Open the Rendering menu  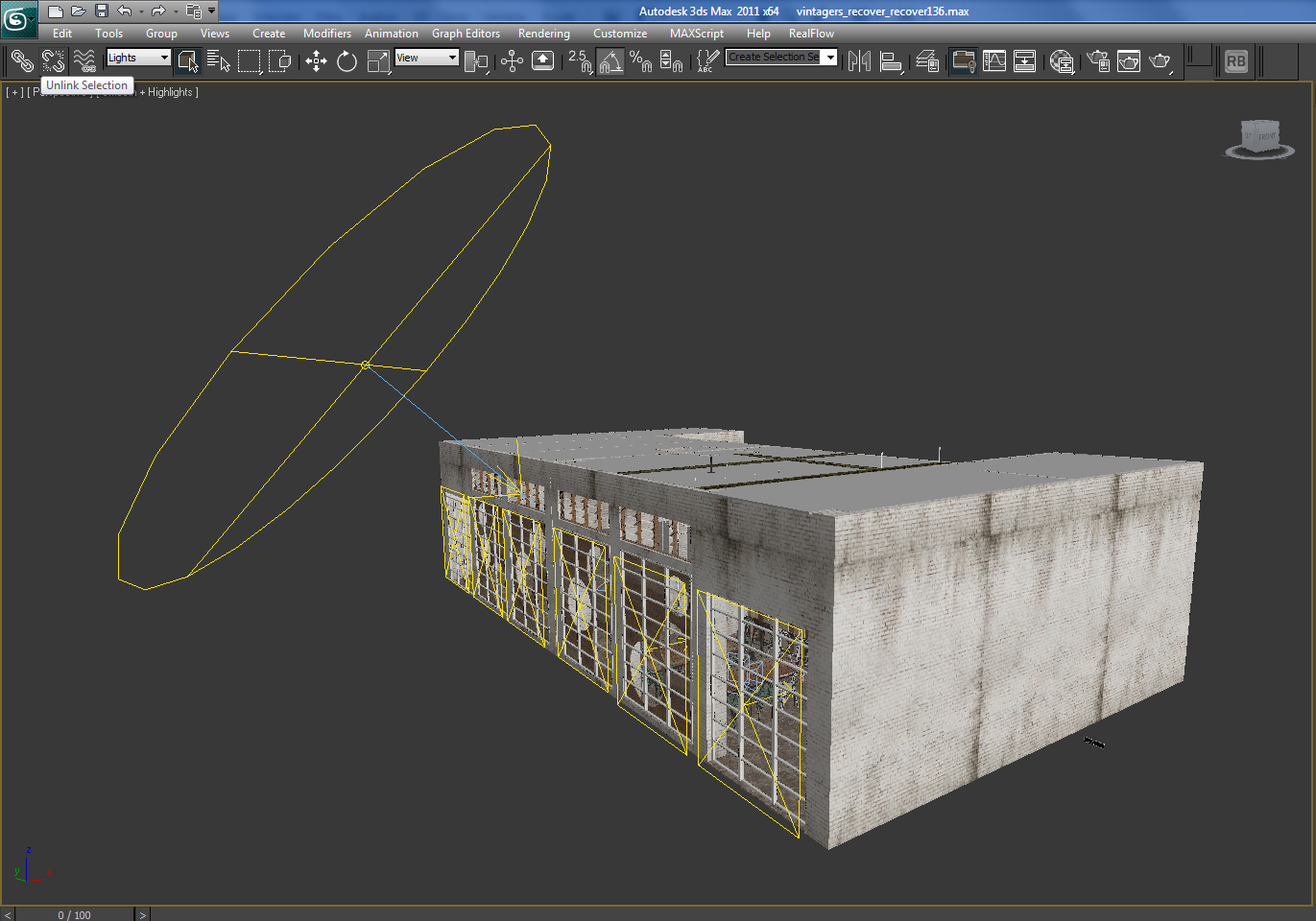(543, 34)
